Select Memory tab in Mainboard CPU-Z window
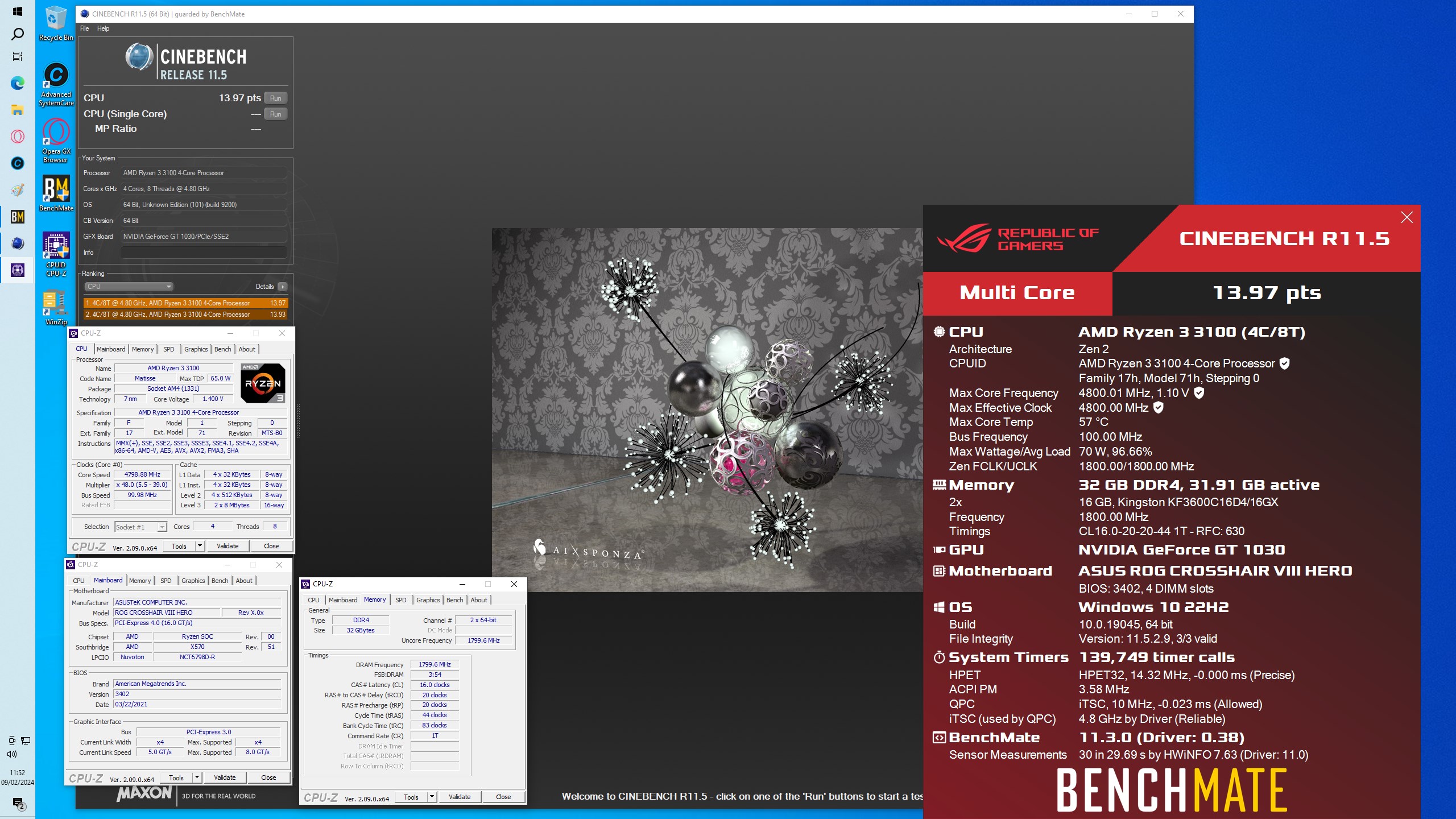1456x819 pixels. pyautogui.click(x=140, y=581)
